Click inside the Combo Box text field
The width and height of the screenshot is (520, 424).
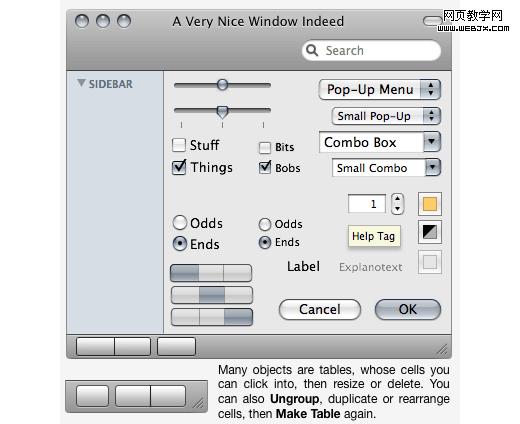pos(371,142)
